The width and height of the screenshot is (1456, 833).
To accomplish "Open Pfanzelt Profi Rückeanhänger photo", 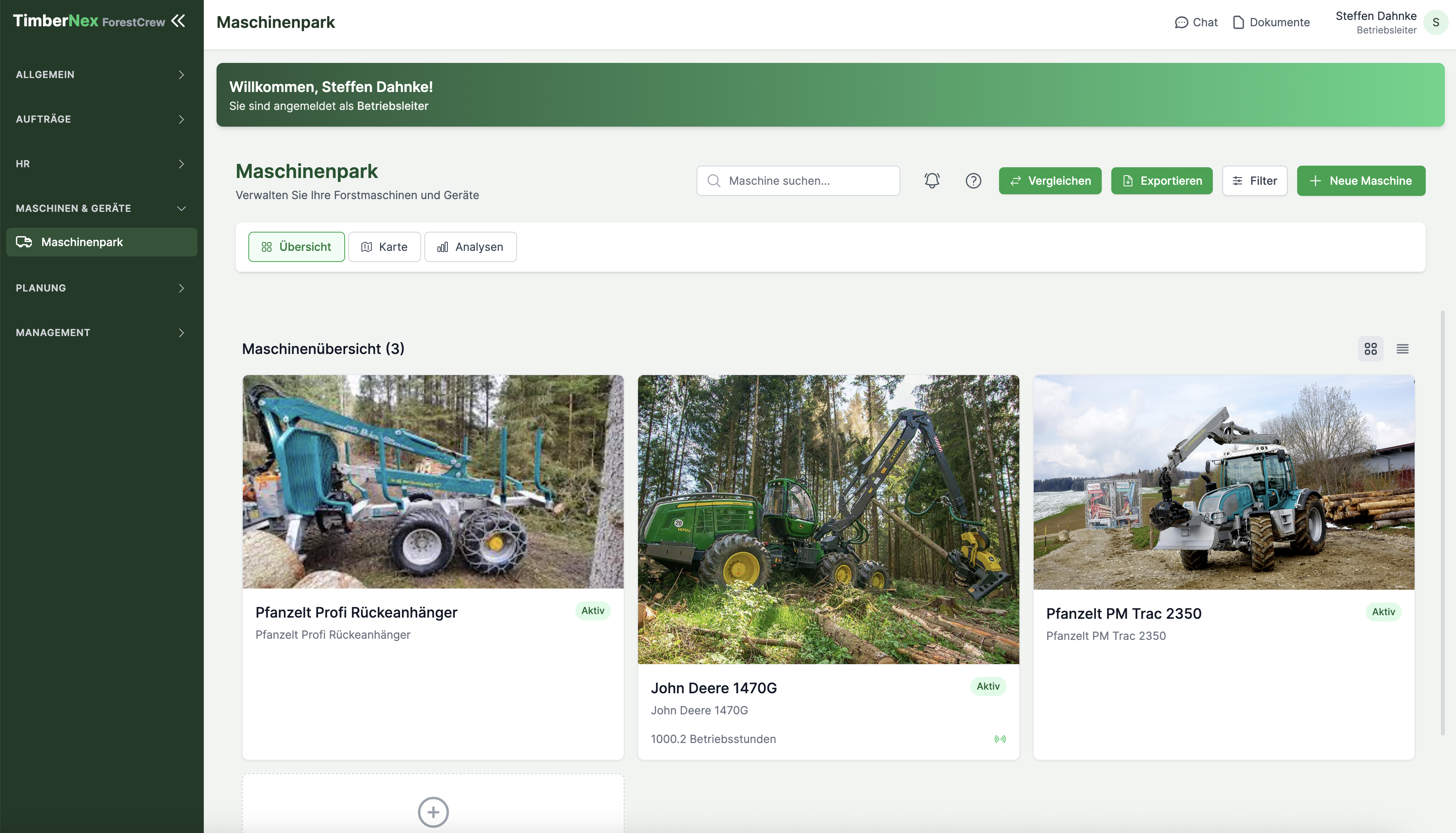I will [433, 482].
